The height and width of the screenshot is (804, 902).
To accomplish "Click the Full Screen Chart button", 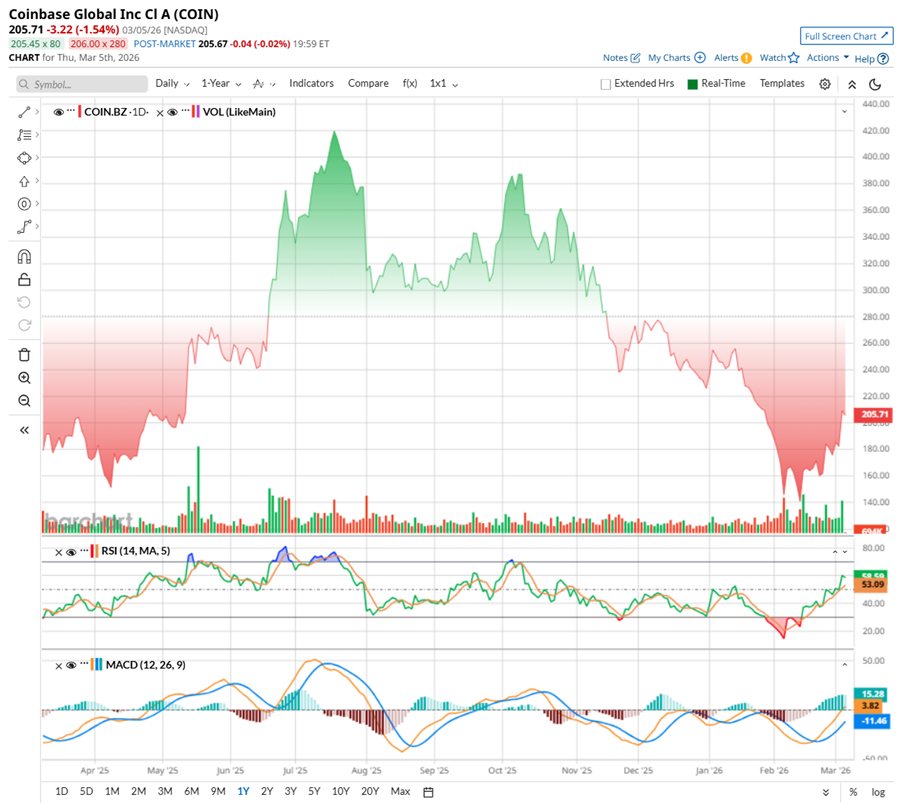I will [x=846, y=36].
